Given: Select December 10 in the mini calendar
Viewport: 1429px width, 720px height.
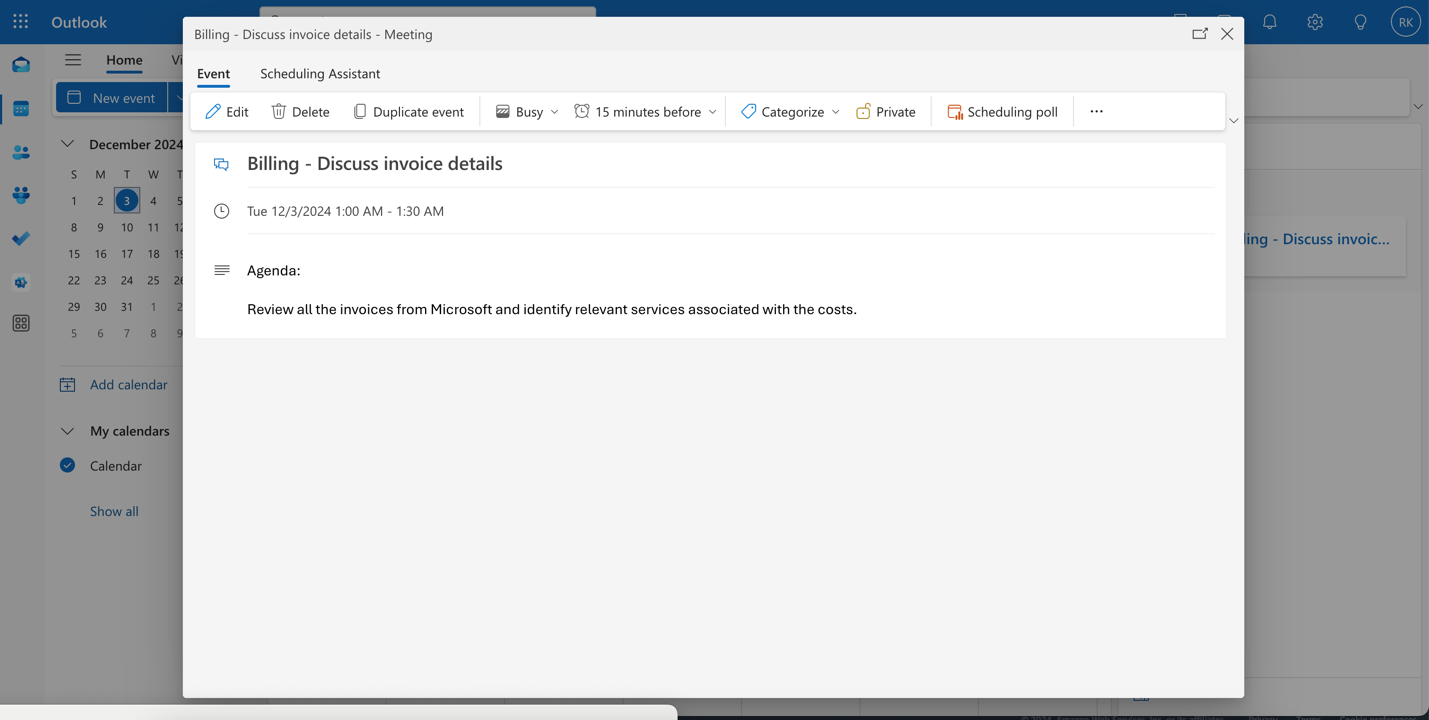Looking at the screenshot, I should pyautogui.click(x=127, y=227).
